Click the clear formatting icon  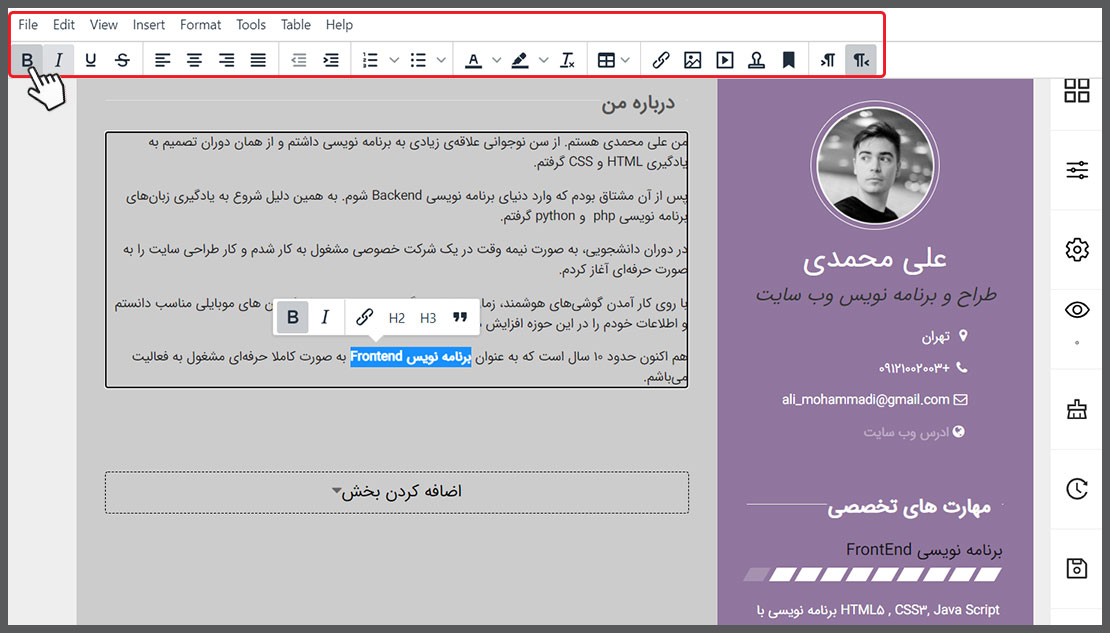568,60
